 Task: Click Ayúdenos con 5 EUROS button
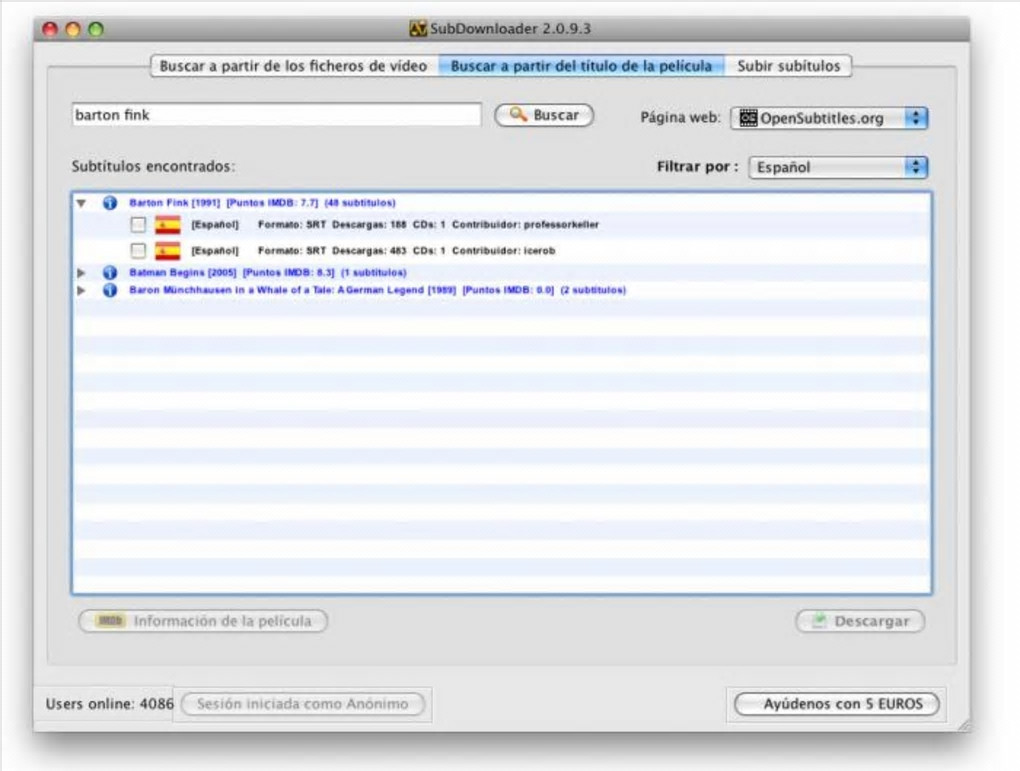pos(837,704)
